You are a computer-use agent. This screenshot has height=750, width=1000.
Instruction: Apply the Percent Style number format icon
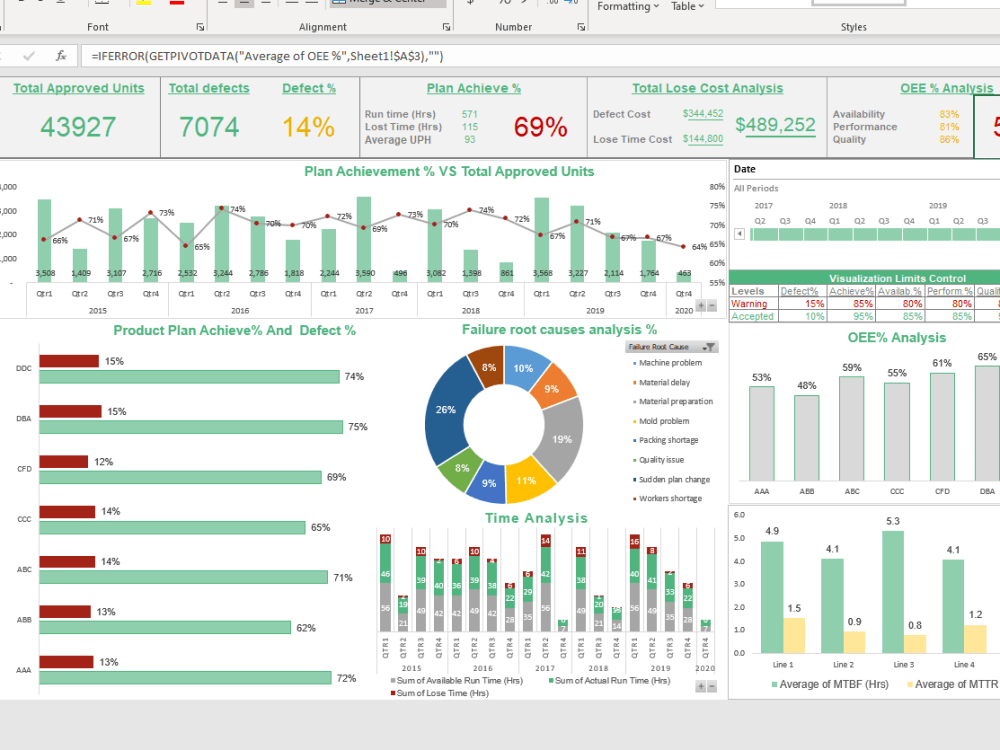click(x=503, y=4)
